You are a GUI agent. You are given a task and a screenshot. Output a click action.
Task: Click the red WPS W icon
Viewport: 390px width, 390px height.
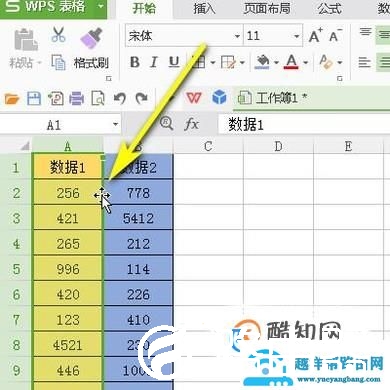click(x=194, y=98)
